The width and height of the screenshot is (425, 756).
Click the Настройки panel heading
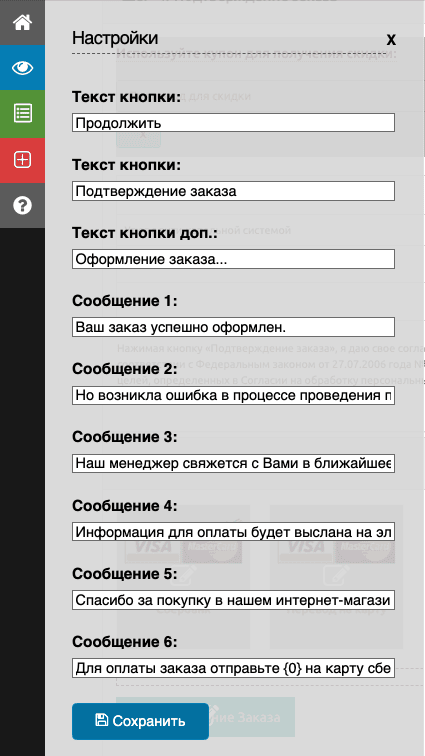coord(115,38)
